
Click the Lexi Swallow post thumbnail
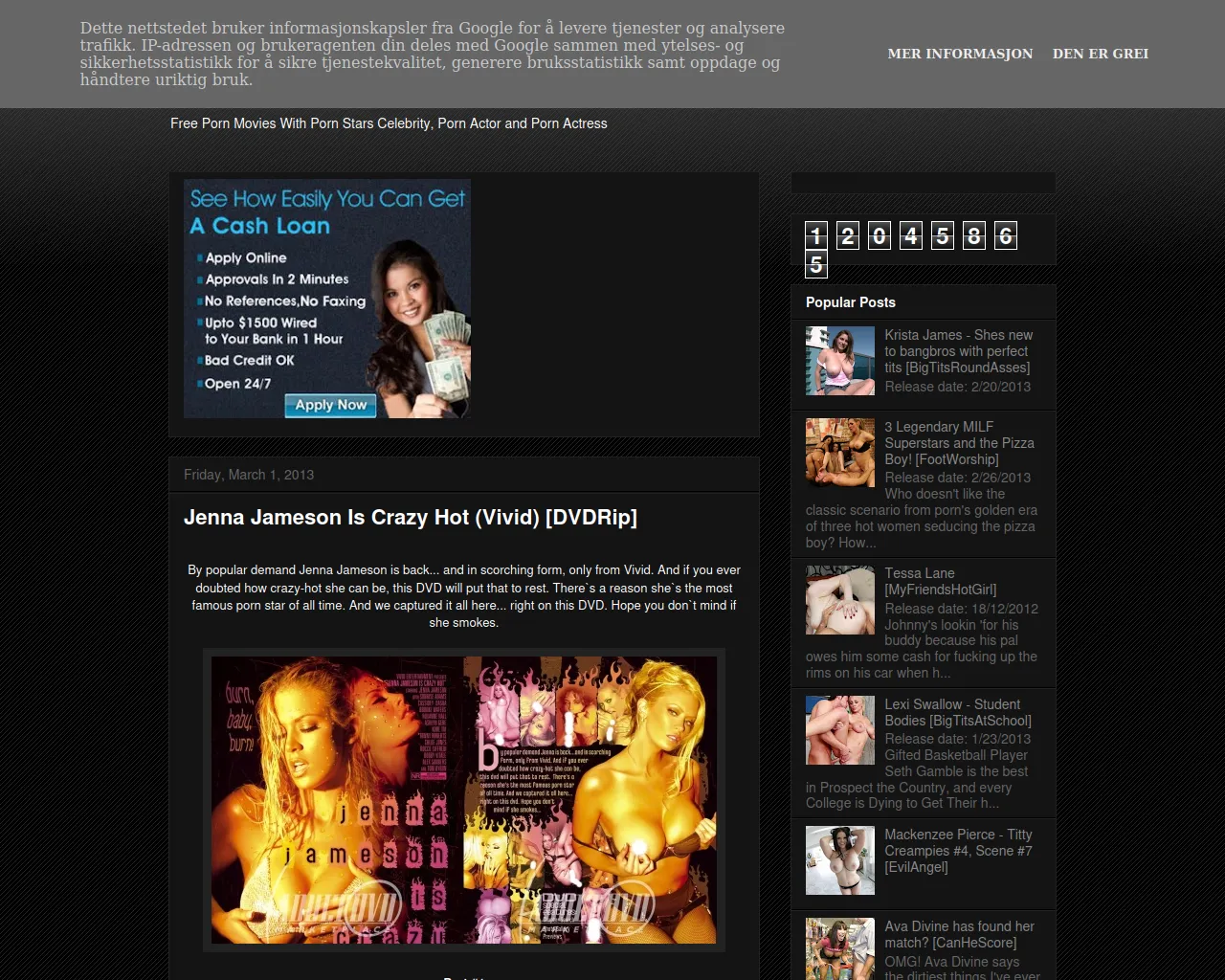(840, 730)
